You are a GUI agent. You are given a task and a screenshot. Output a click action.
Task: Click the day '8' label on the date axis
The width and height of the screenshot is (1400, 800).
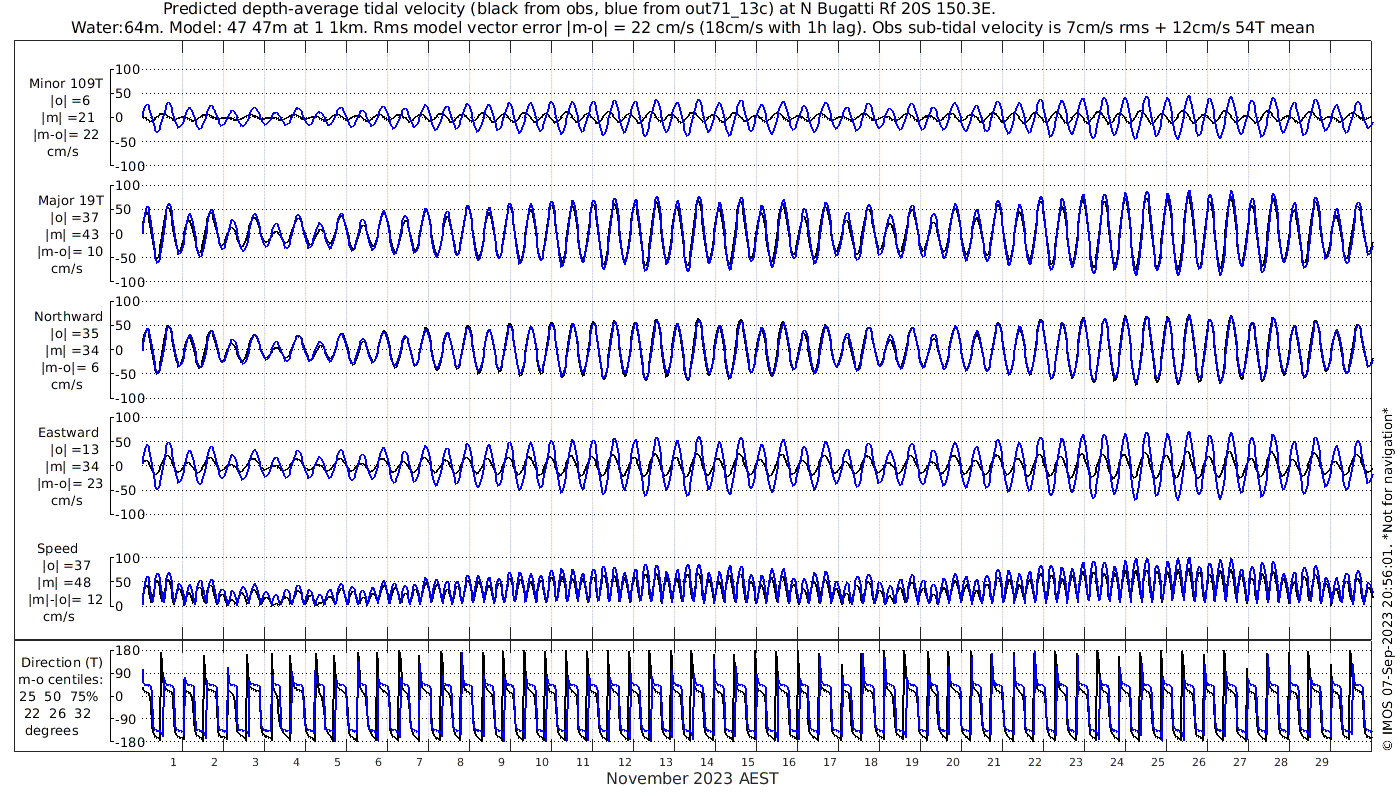(460, 761)
